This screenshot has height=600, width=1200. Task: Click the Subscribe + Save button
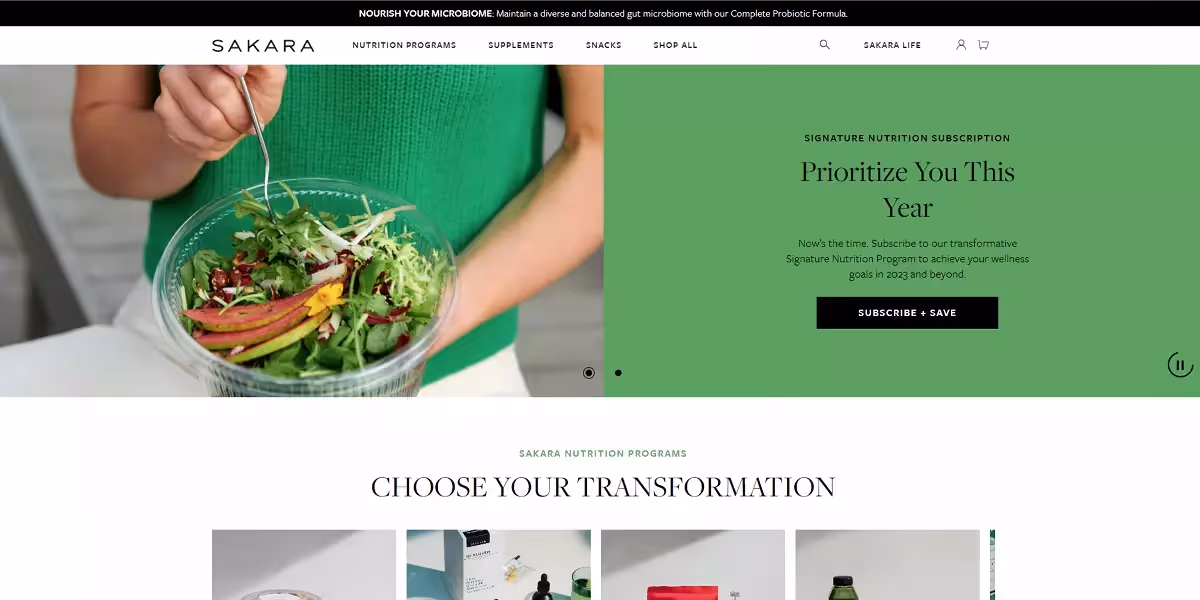click(907, 313)
